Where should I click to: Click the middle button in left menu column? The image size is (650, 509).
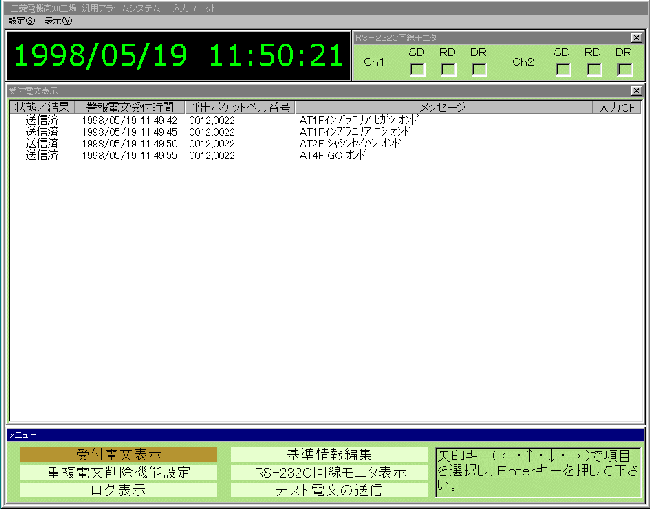click(118, 472)
